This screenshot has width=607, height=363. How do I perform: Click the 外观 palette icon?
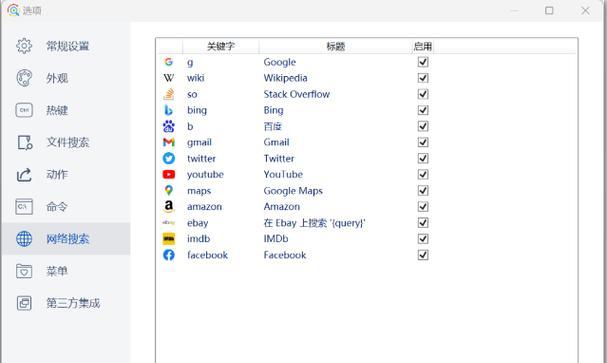(24, 78)
